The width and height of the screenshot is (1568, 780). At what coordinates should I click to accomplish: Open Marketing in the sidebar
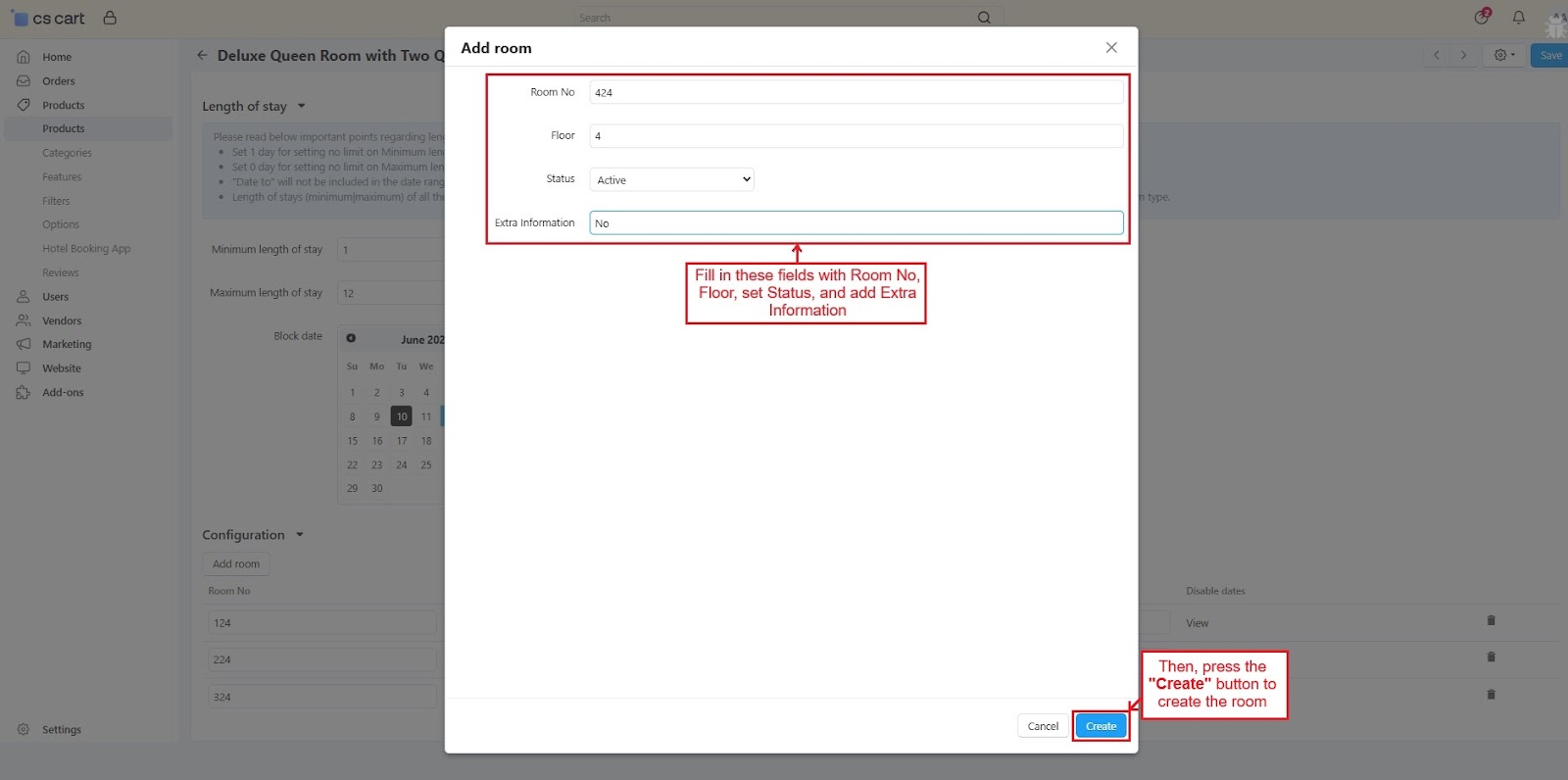point(67,345)
